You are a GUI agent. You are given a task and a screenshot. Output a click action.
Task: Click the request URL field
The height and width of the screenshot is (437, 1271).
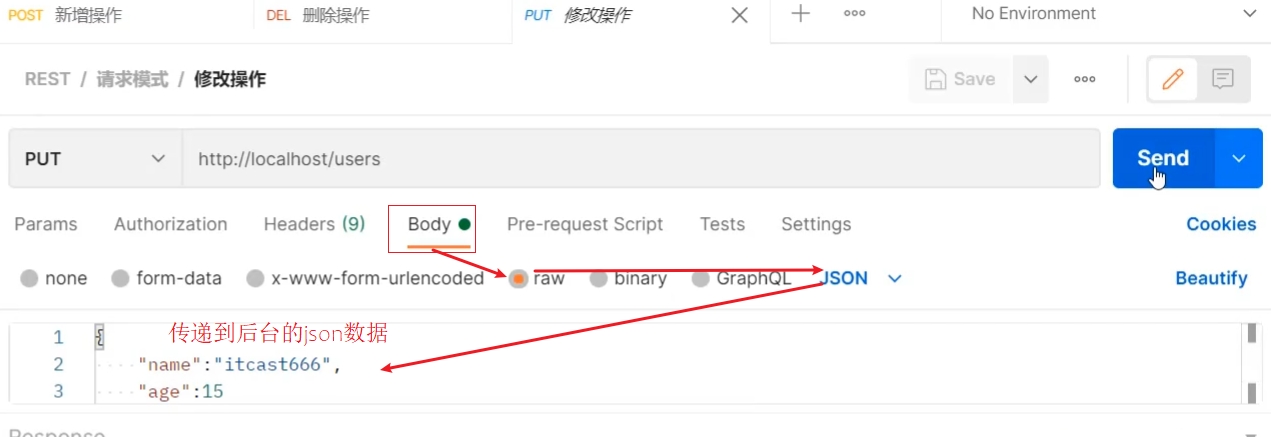tap(640, 158)
